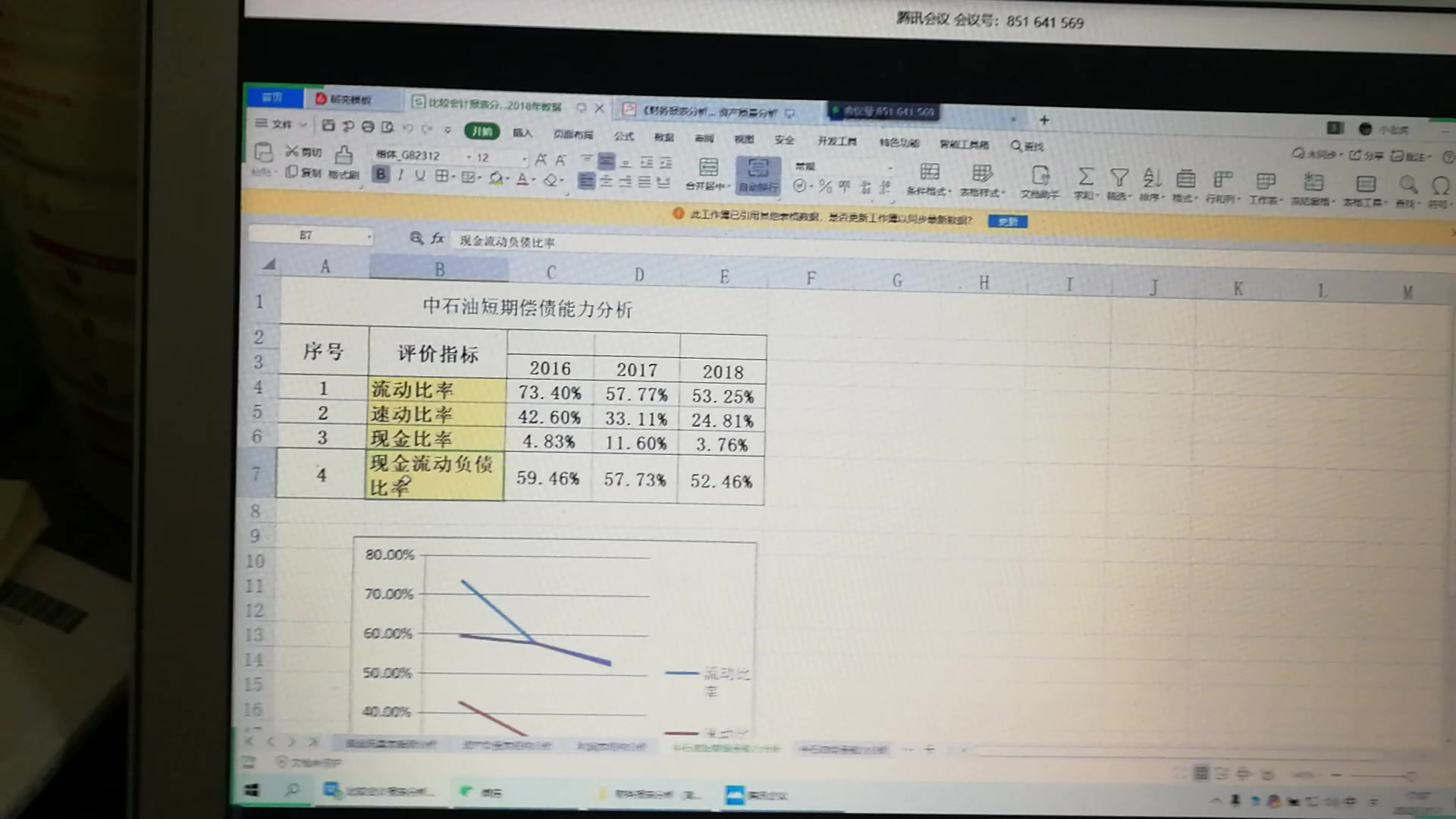Image resolution: width=1456 pixels, height=819 pixels.
Task: Click the Print Preview icon
Action: pyautogui.click(x=388, y=127)
